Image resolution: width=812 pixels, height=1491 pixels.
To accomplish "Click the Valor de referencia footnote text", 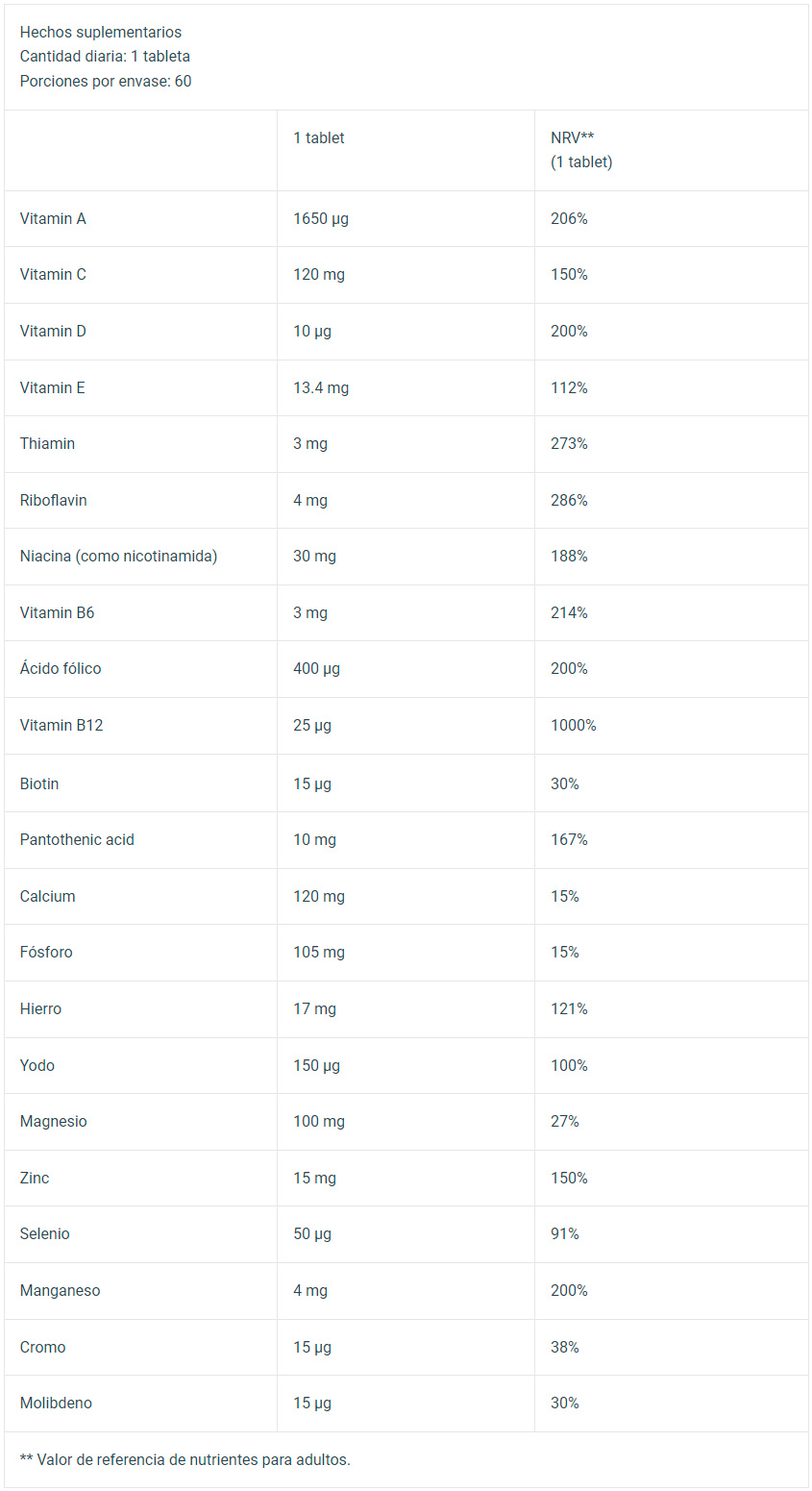I will pyautogui.click(x=185, y=1459).
